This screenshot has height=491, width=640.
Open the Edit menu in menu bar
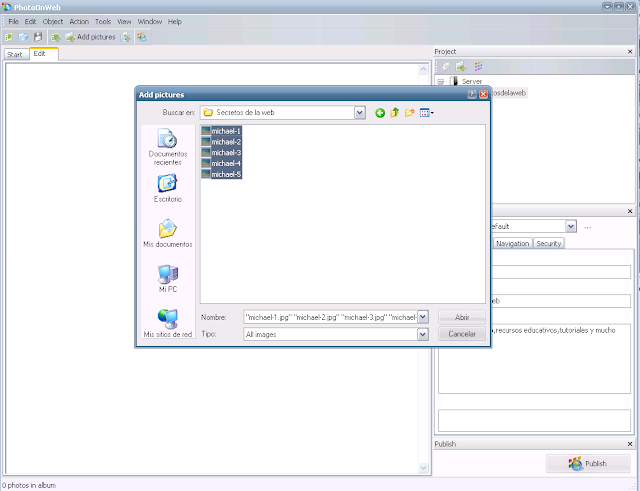pos(30,22)
